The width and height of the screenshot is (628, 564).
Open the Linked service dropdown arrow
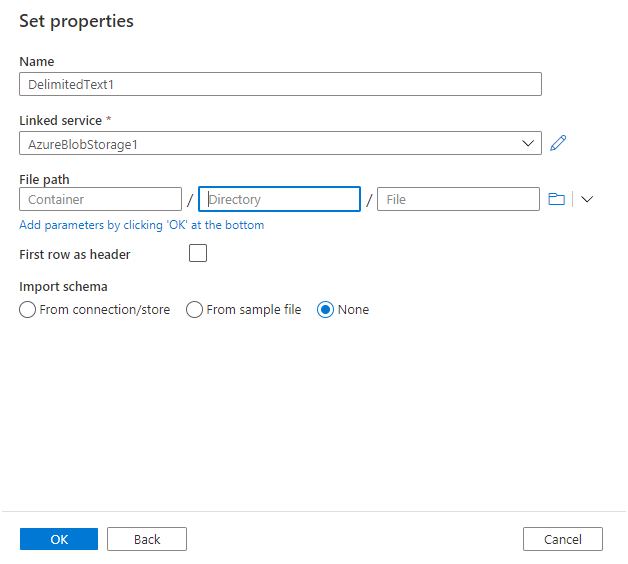(528, 143)
